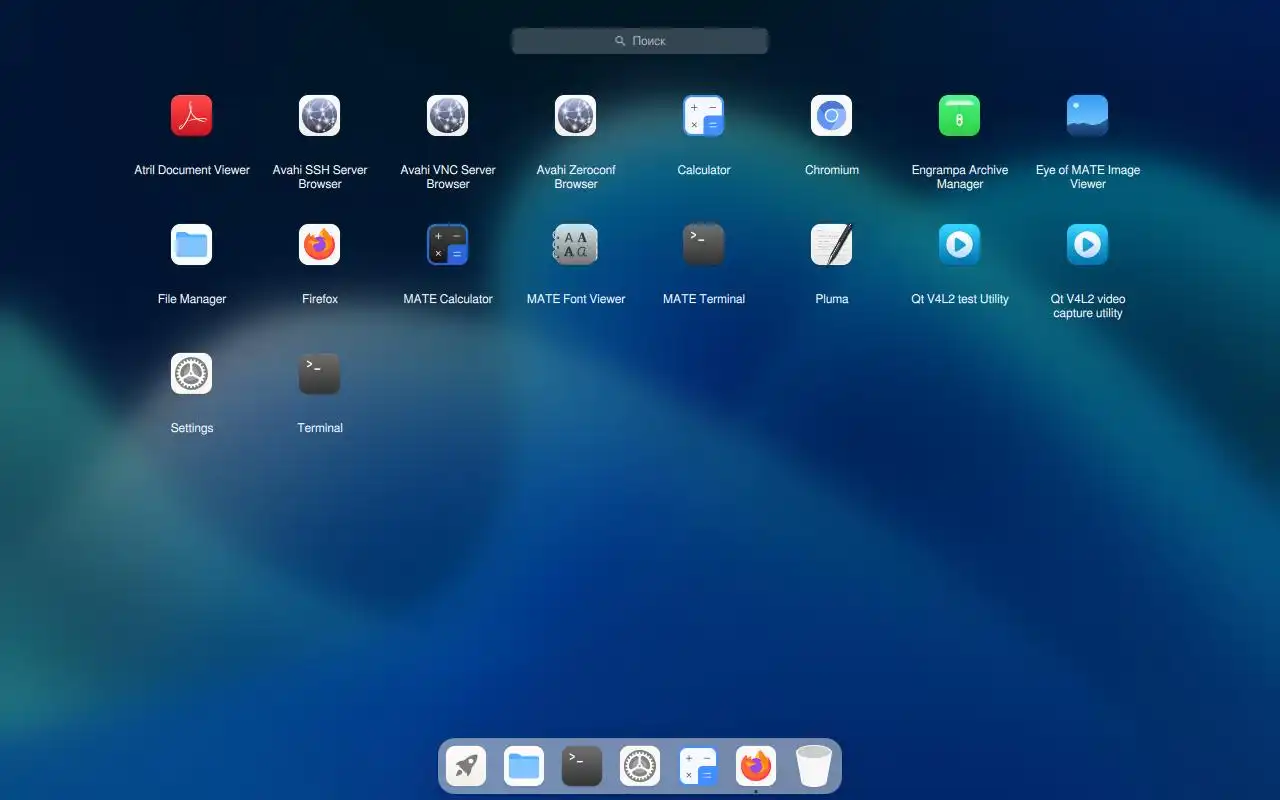Launch Engrampa Archive Manager icon
The width and height of the screenshot is (1280, 800).
(959, 116)
